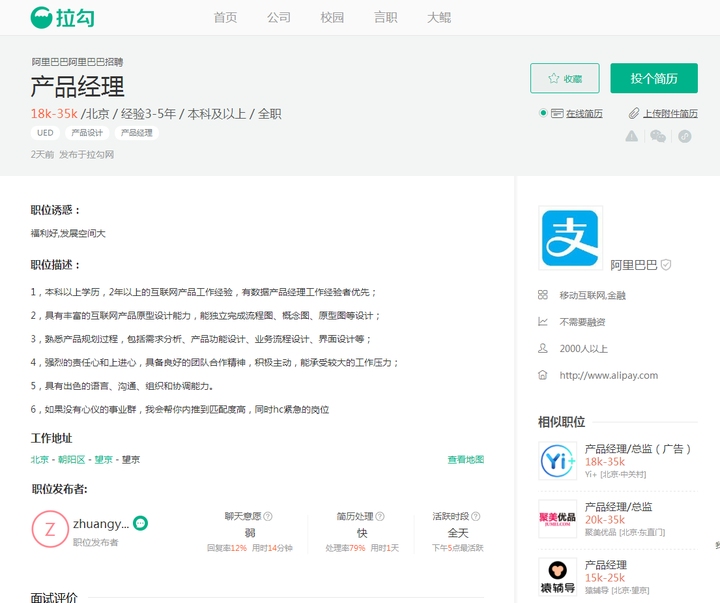Click the 收藏 favorite button
Screen dimensions: 720x603
point(565,78)
